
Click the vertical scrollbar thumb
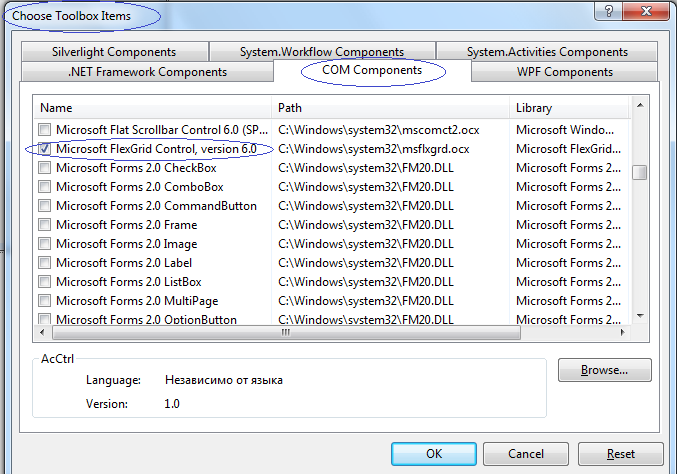click(640, 172)
